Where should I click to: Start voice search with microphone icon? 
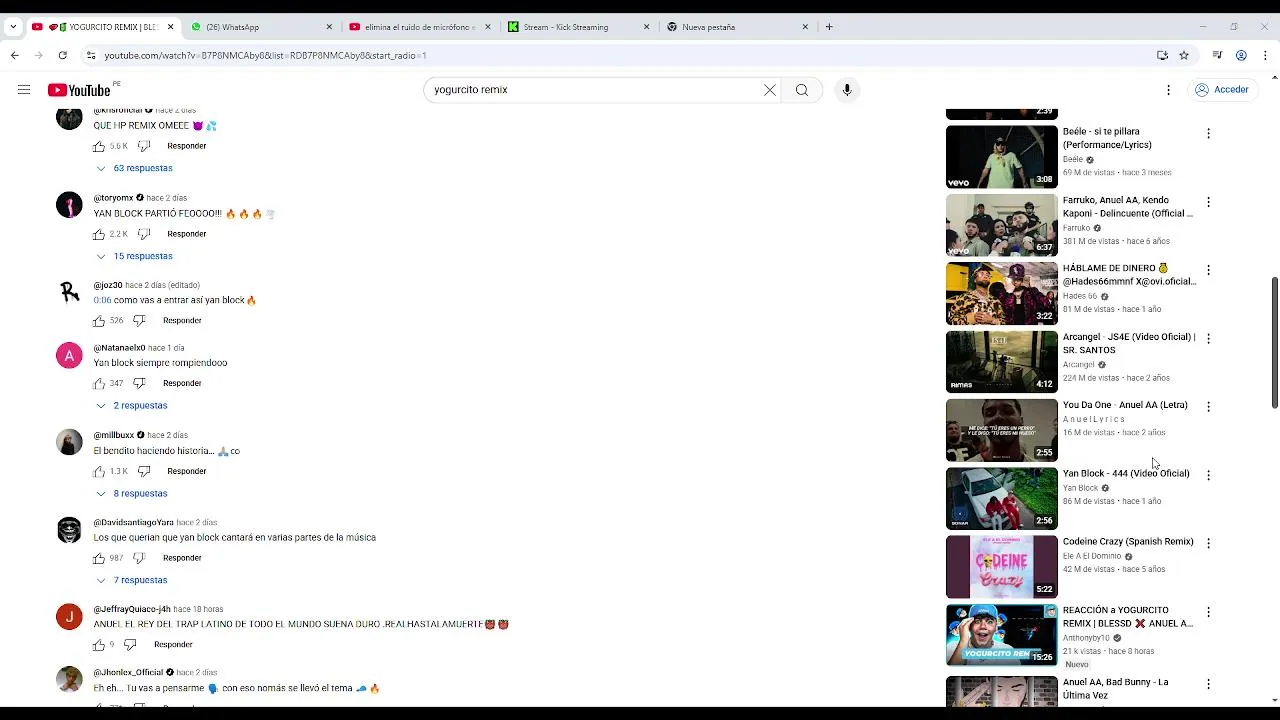847,90
